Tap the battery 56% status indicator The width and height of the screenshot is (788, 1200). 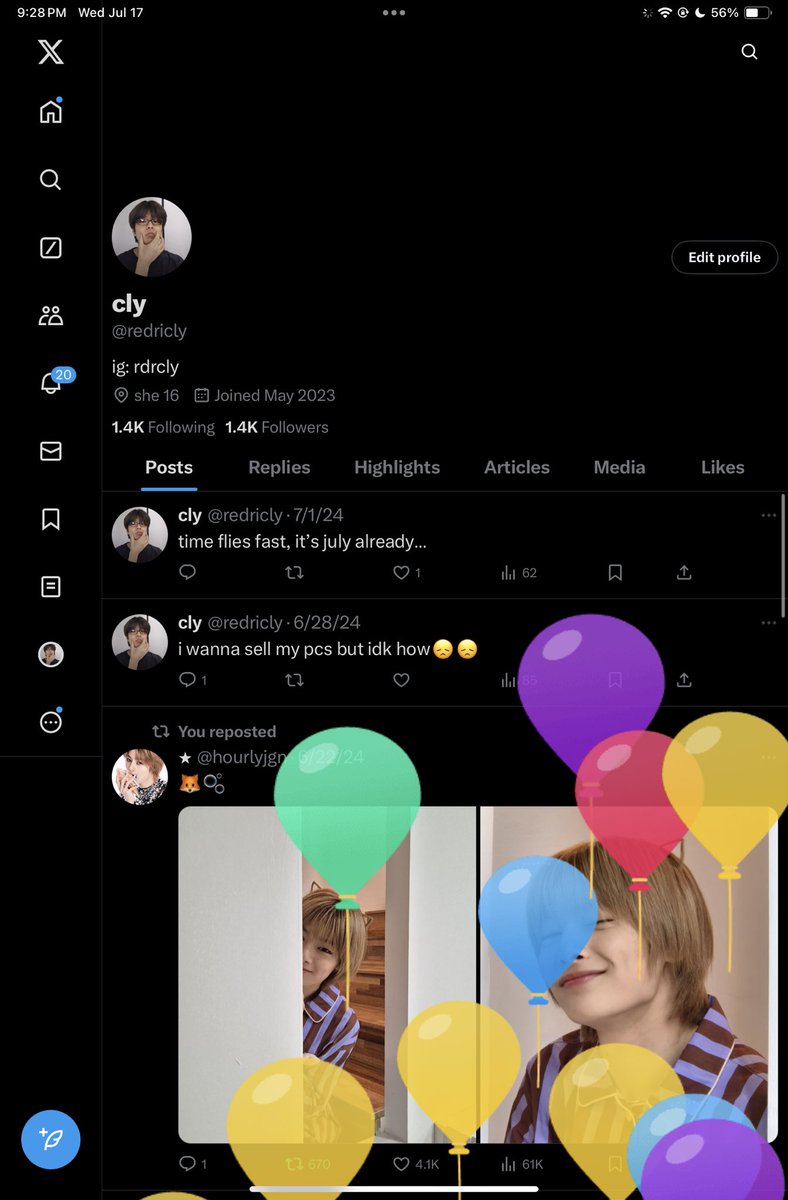(x=741, y=13)
